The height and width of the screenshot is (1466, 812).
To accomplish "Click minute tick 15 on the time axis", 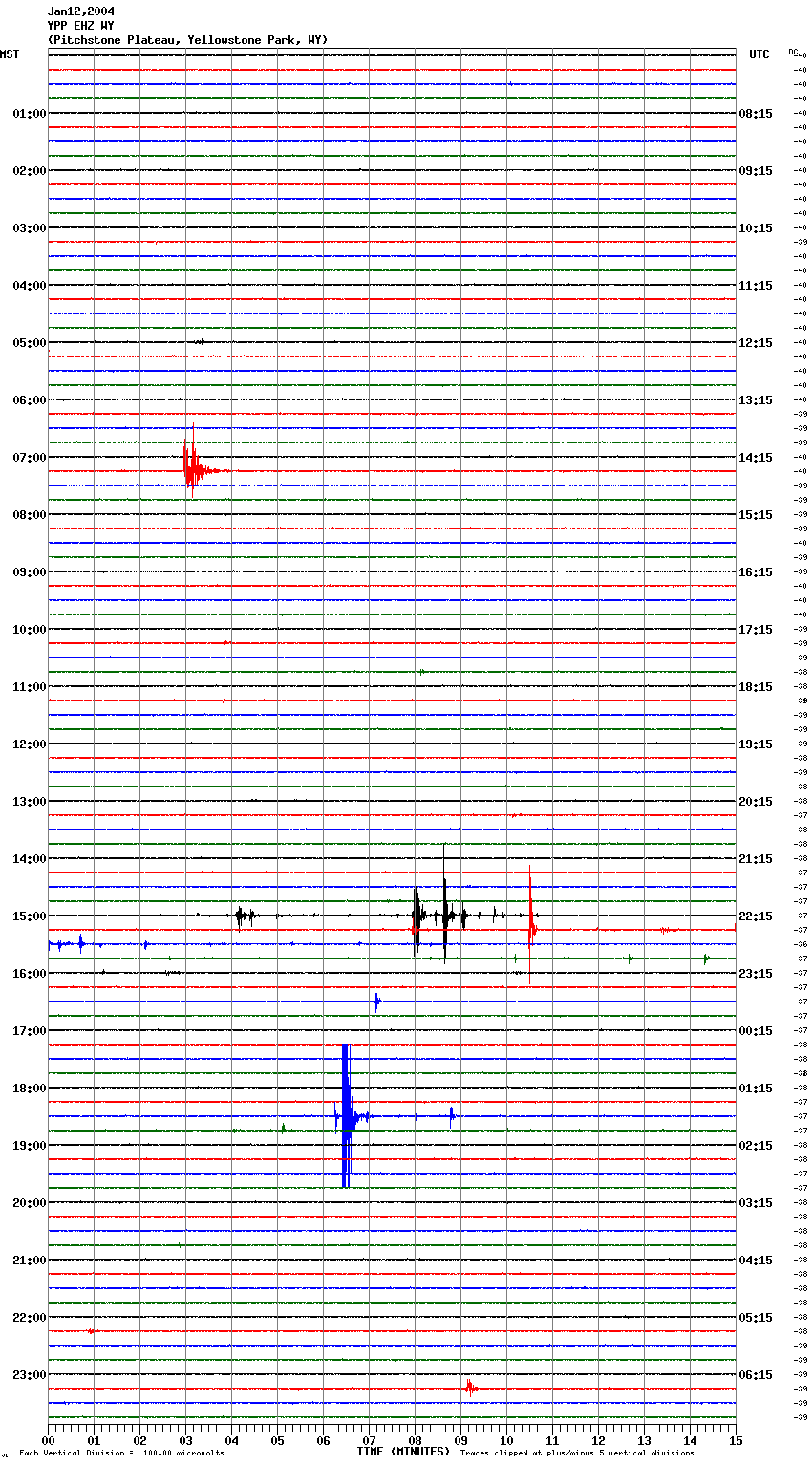I will point(736,1439).
